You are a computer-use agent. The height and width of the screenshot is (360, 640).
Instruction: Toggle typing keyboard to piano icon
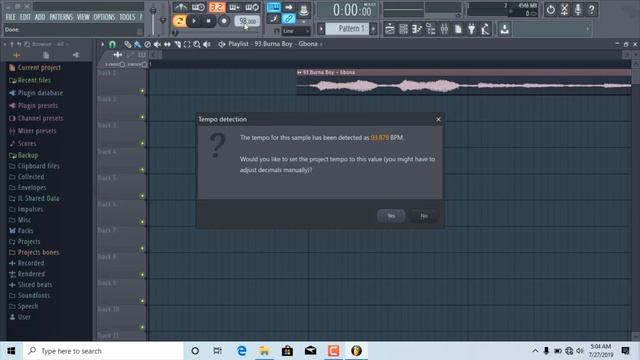coord(273,7)
